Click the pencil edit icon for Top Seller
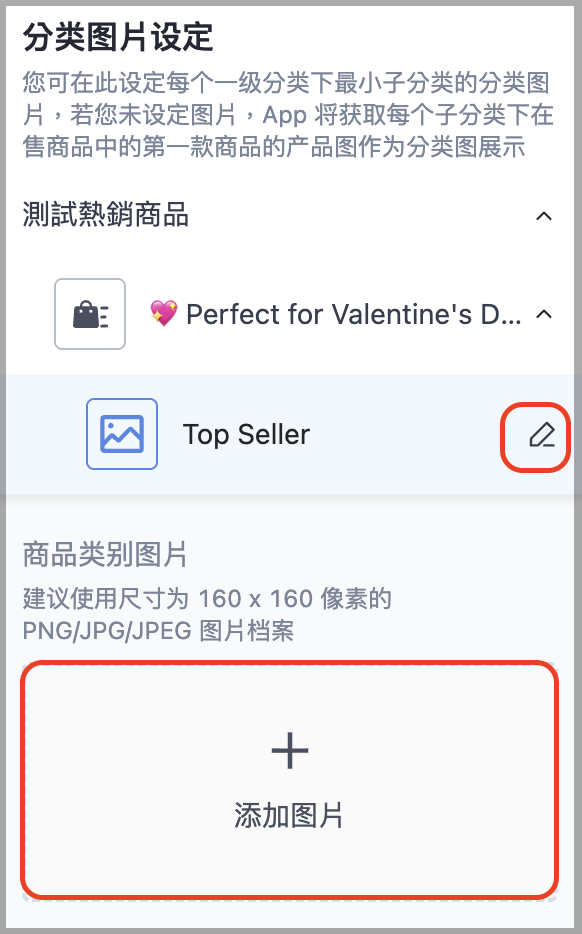 pyautogui.click(x=541, y=435)
